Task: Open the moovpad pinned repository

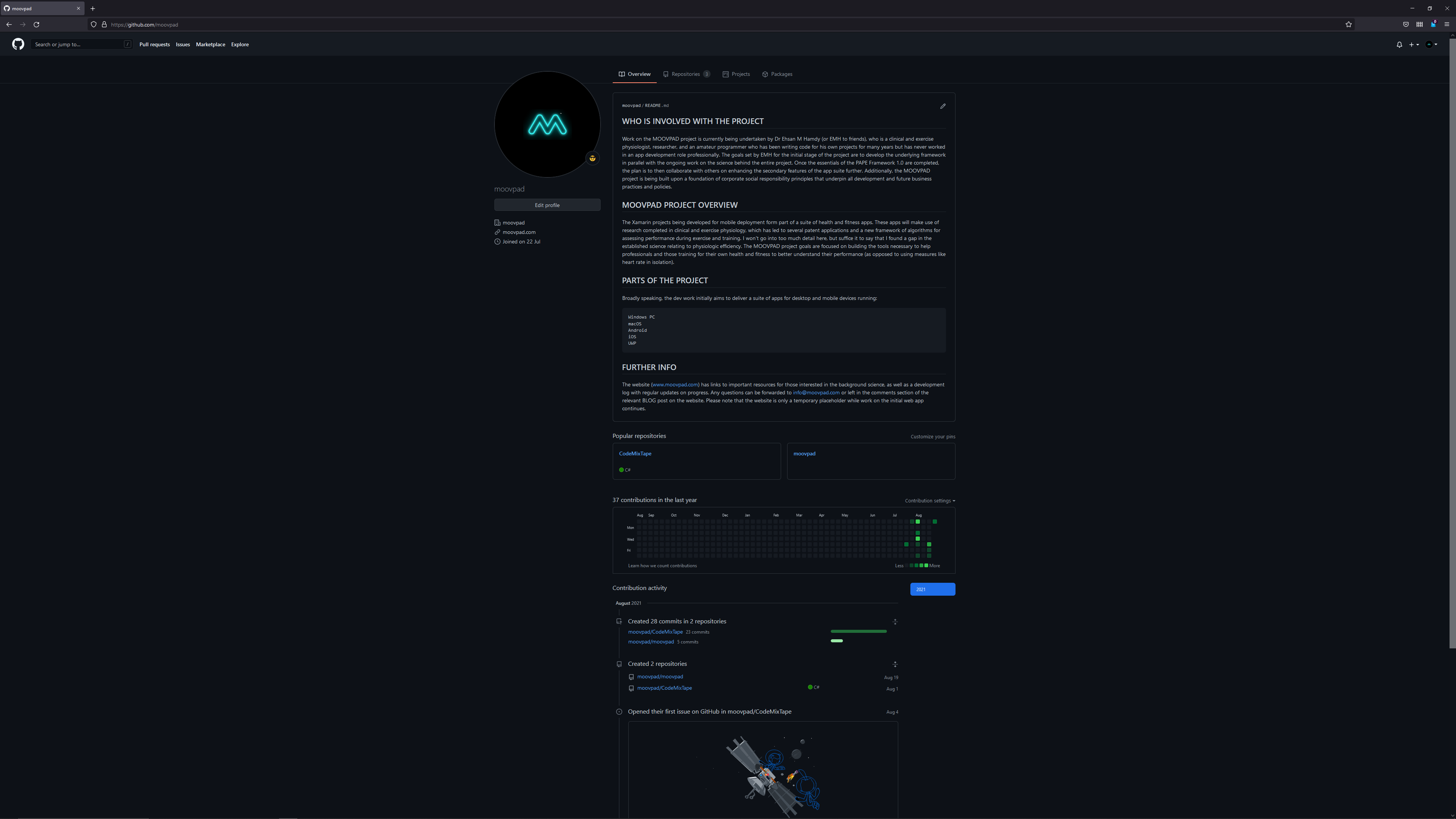Action: [804, 454]
